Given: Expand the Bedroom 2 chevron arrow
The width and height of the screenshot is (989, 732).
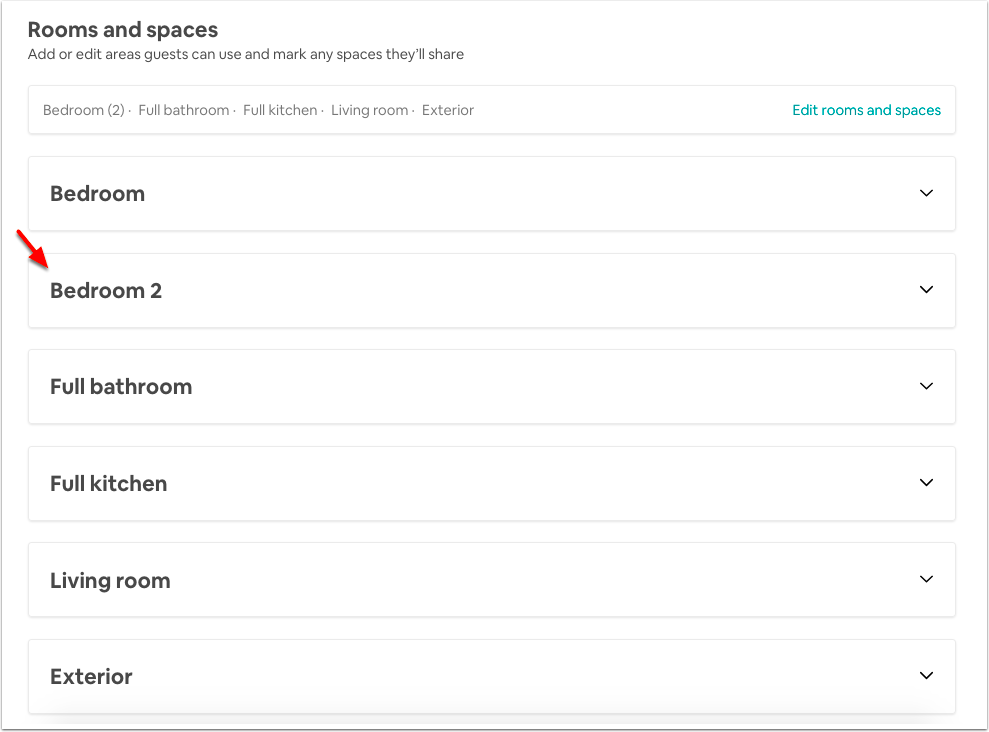Looking at the screenshot, I should [x=926, y=289].
